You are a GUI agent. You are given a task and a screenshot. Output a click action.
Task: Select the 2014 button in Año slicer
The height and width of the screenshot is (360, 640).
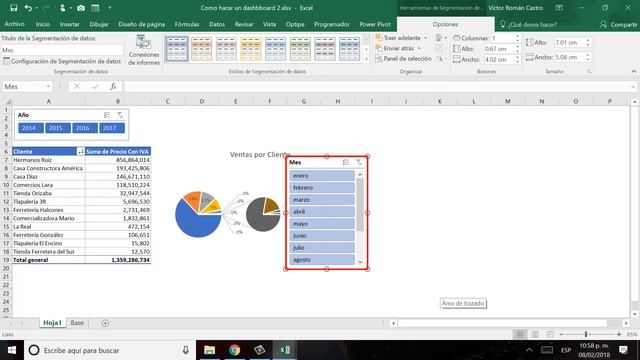pyautogui.click(x=31, y=128)
